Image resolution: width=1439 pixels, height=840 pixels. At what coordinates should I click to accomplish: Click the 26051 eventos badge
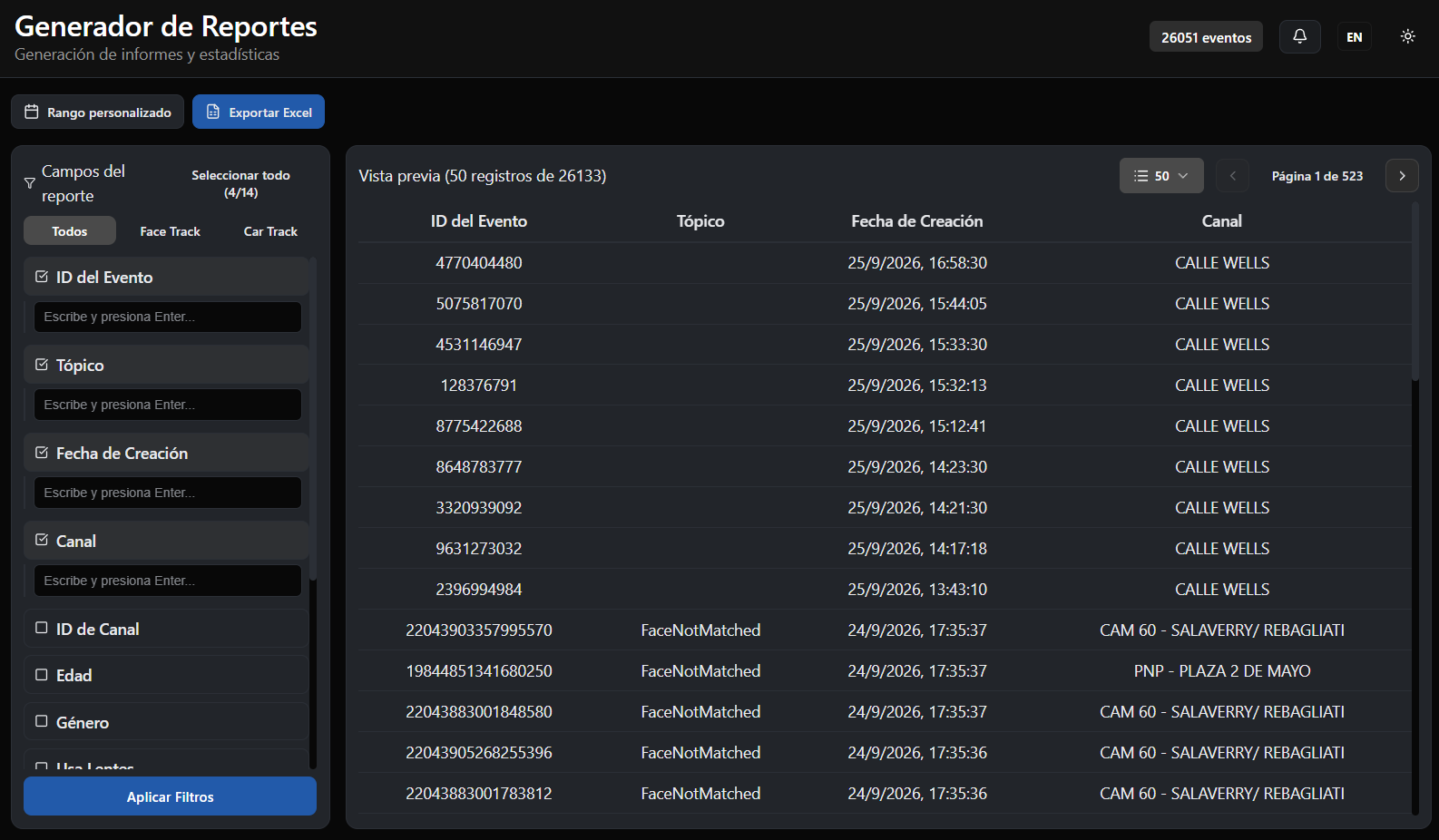[x=1206, y=36]
